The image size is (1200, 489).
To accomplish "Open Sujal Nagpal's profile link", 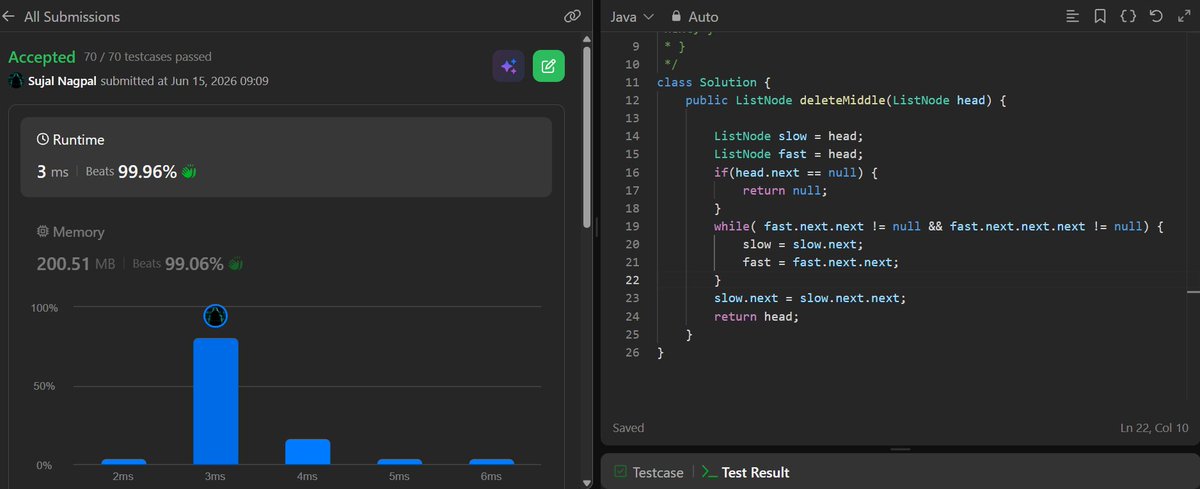I will (62, 81).
